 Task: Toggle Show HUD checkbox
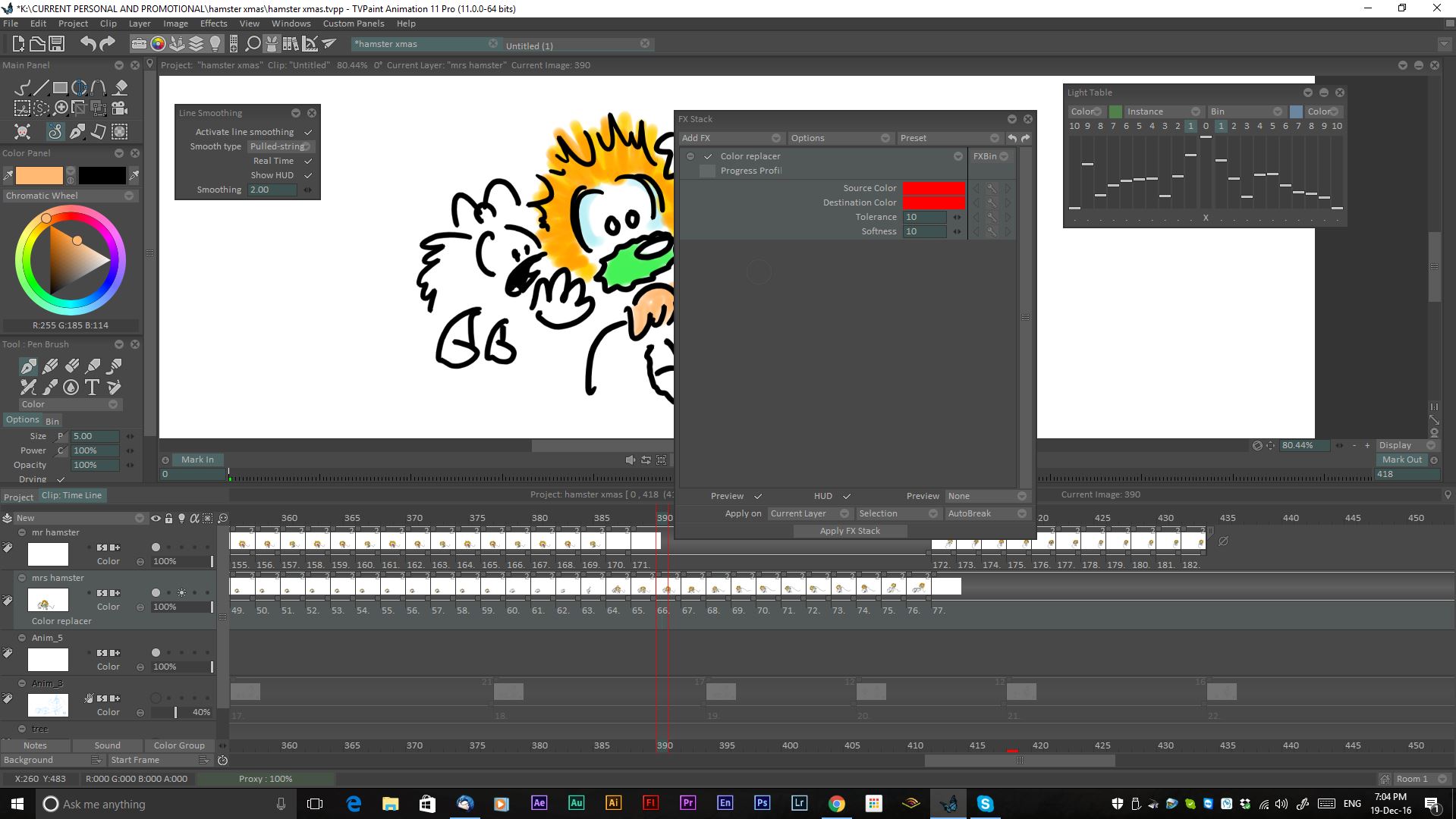(308, 175)
